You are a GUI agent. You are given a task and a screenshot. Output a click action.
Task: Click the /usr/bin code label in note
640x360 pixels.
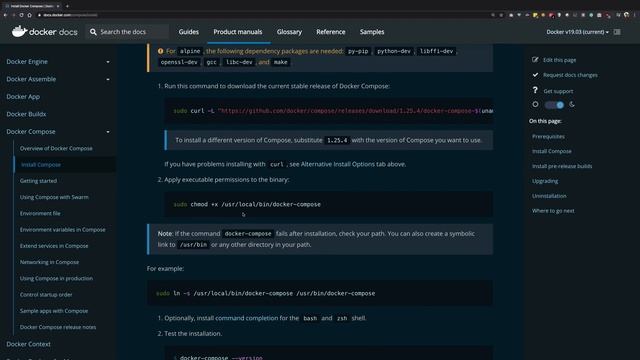[193, 245]
